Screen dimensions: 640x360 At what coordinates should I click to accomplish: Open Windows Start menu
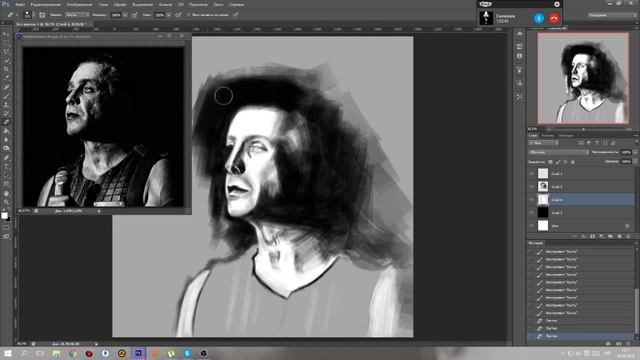click(x=7, y=353)
